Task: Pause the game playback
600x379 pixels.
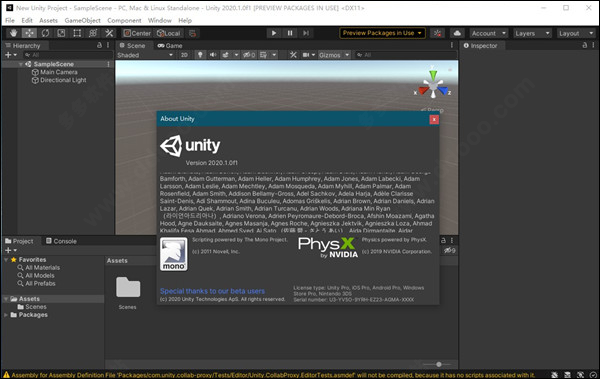Action: [x=290, y=33]
